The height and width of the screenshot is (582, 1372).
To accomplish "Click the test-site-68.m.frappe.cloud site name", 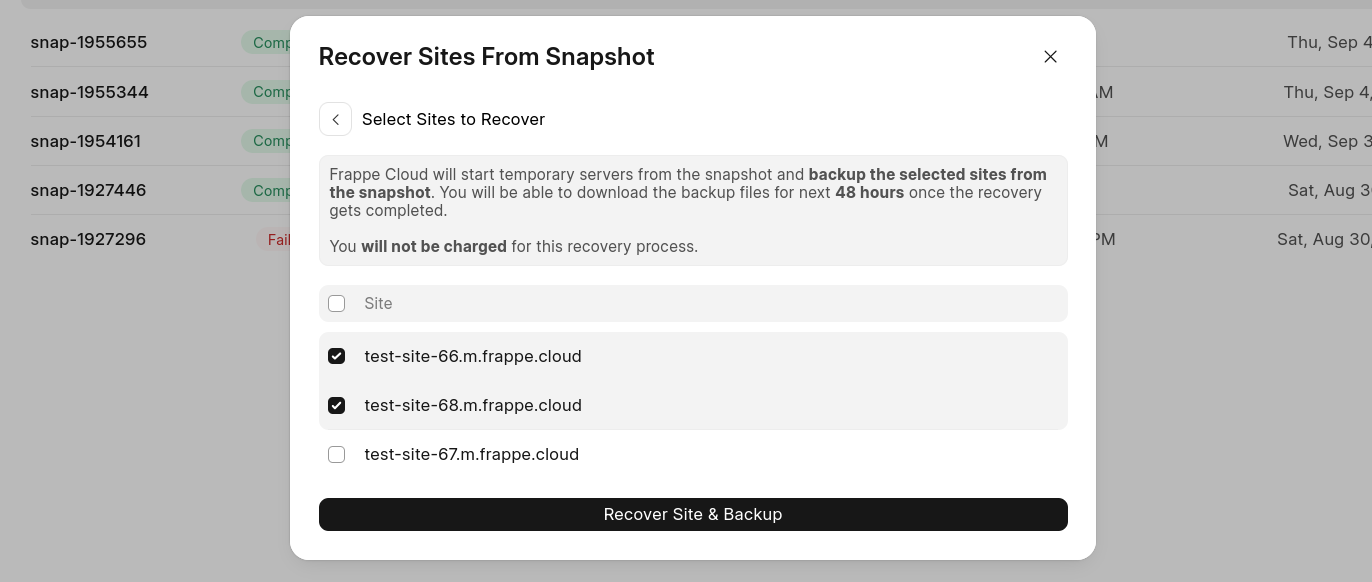I will 472,405.
